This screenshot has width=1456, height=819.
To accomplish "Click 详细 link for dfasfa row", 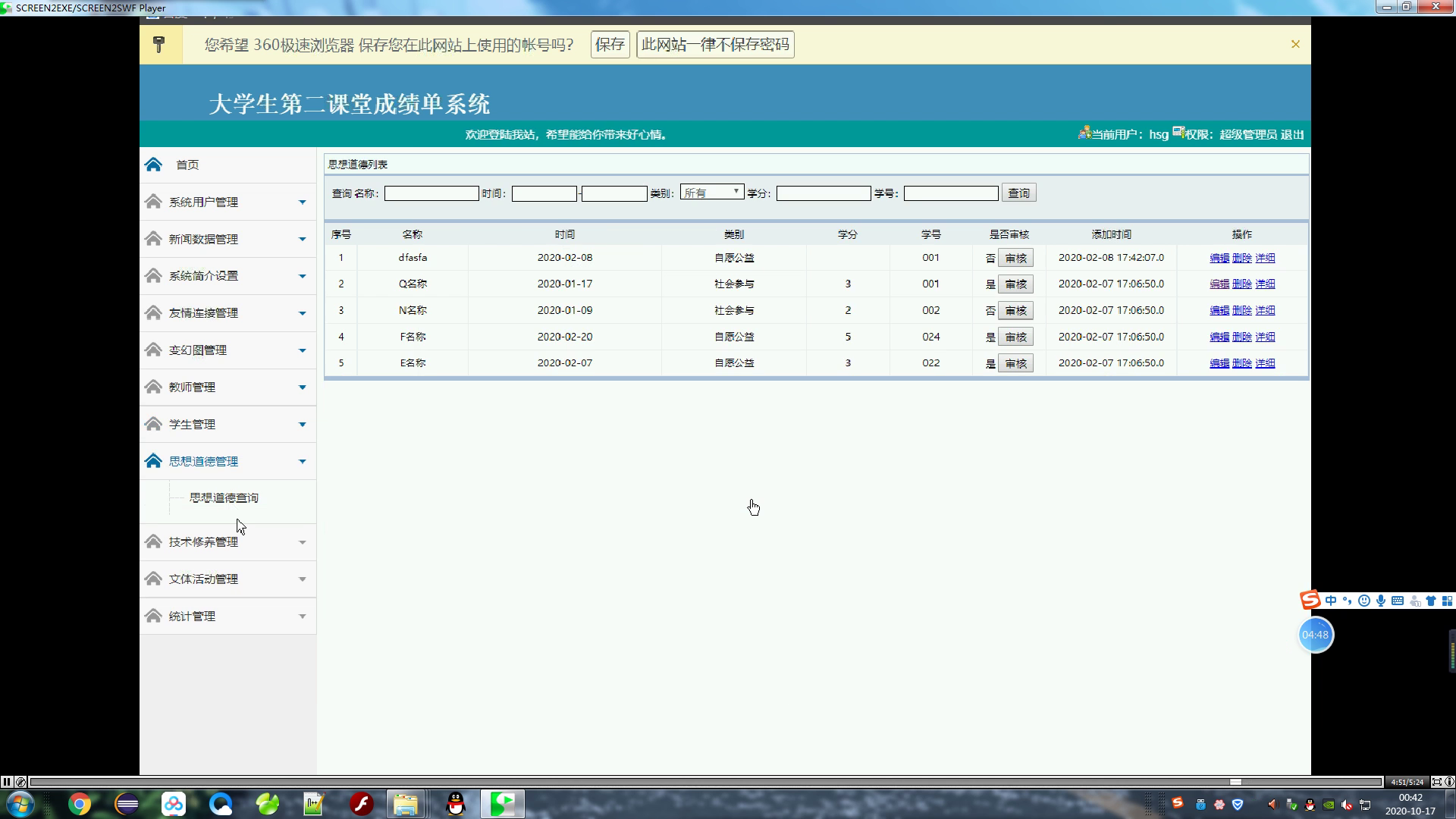I will (1265, 258).
